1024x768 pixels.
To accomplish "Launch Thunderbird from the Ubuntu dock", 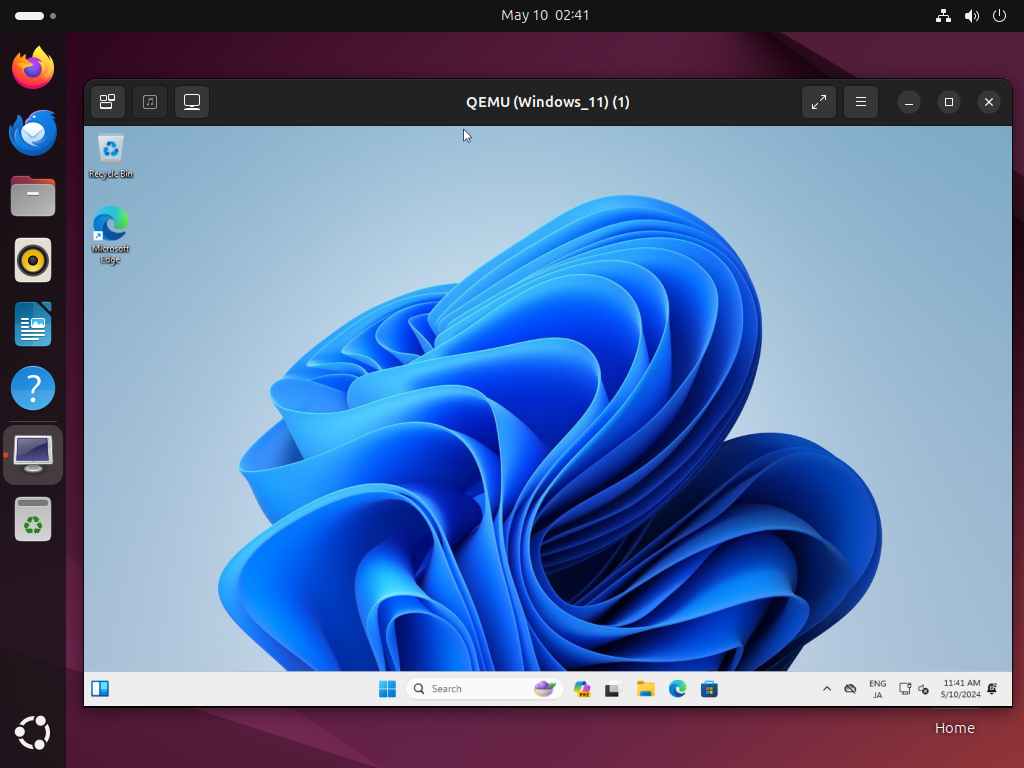I will click(x=33, y=133).
